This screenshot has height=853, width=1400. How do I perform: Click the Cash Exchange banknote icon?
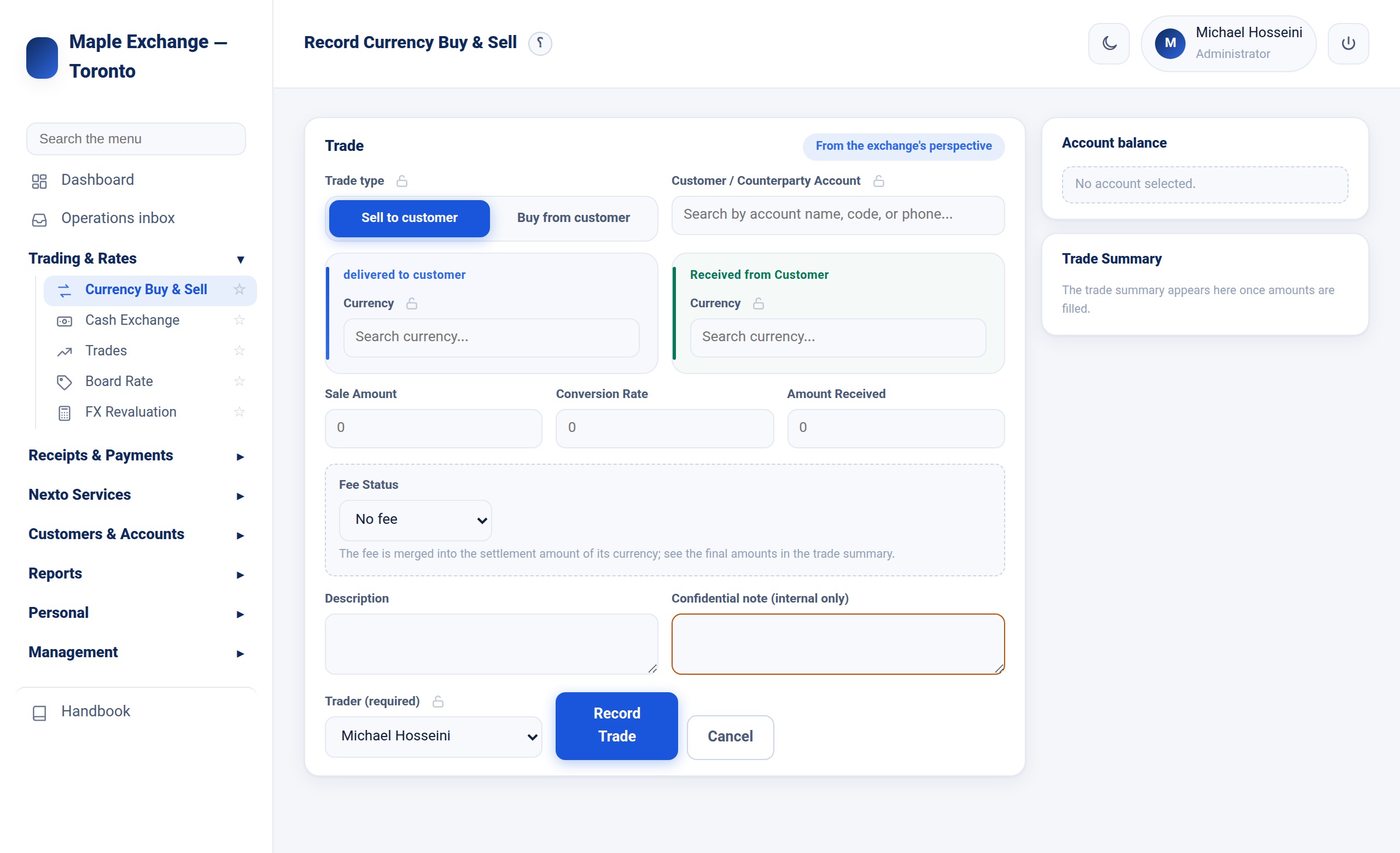click(64, 321)
